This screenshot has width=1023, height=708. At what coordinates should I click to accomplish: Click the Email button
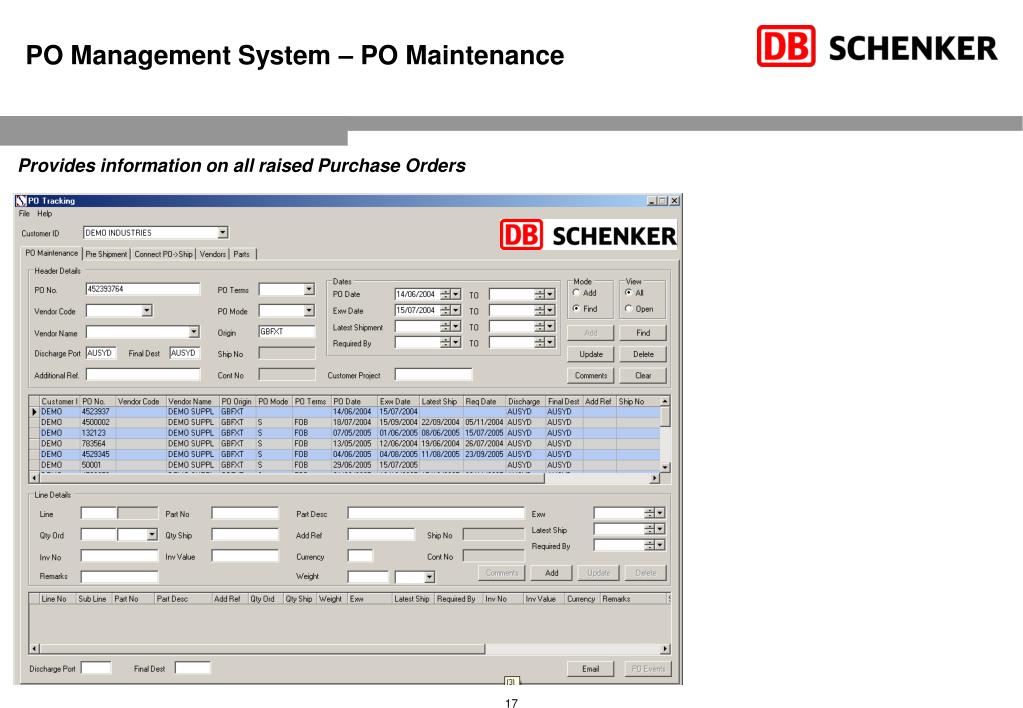(x=590, y=669)
